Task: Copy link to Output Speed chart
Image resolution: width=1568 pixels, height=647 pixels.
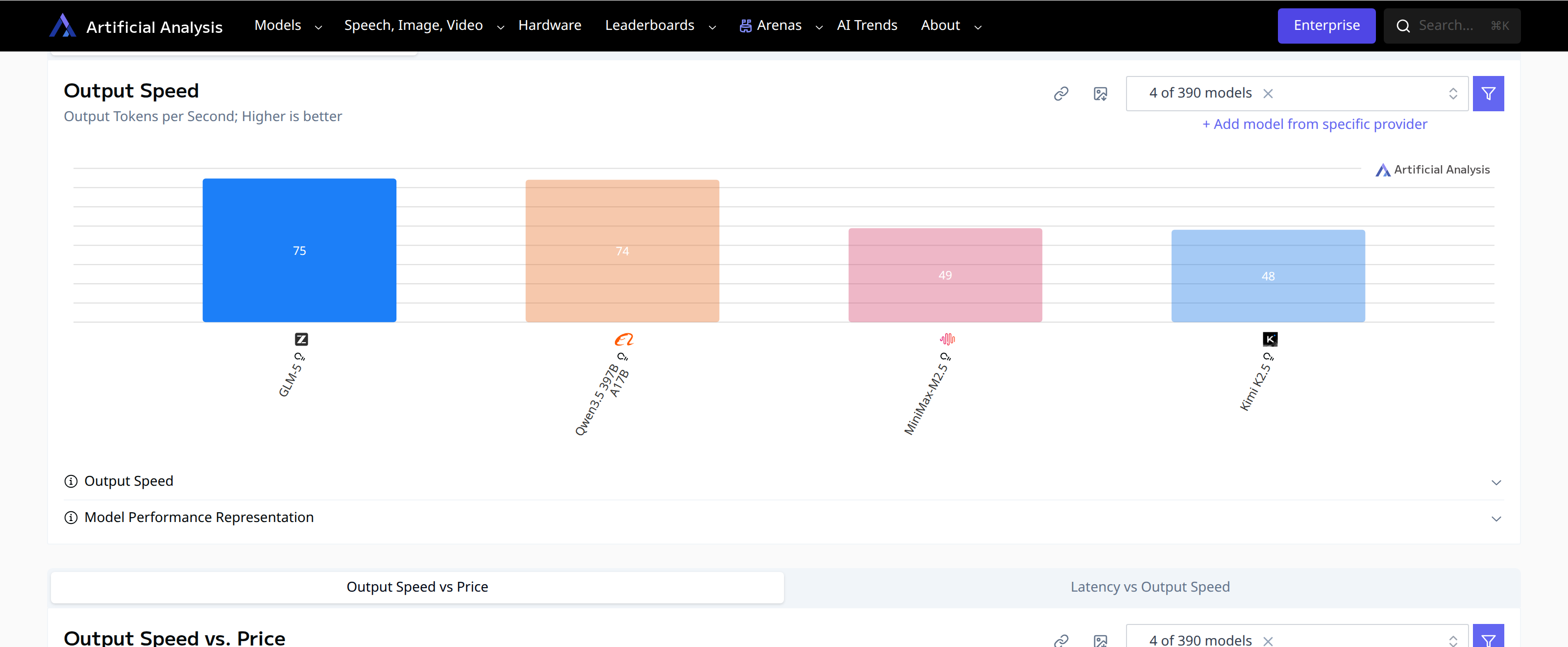Action: (1061, 94)
